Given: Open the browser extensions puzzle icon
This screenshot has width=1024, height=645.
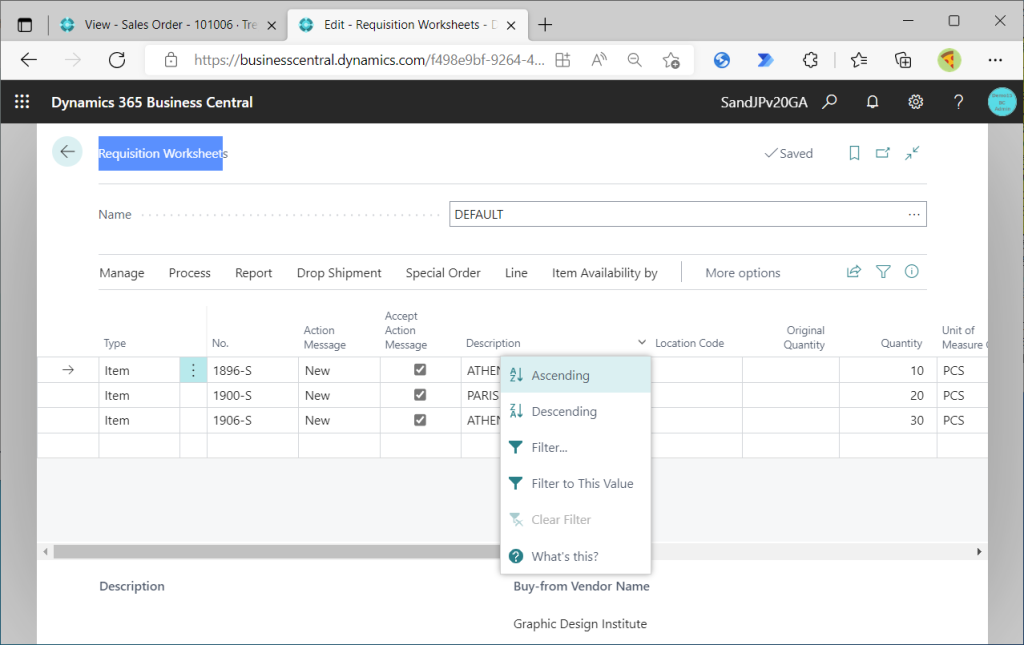Looking at the screenshot, I should 810,60.
